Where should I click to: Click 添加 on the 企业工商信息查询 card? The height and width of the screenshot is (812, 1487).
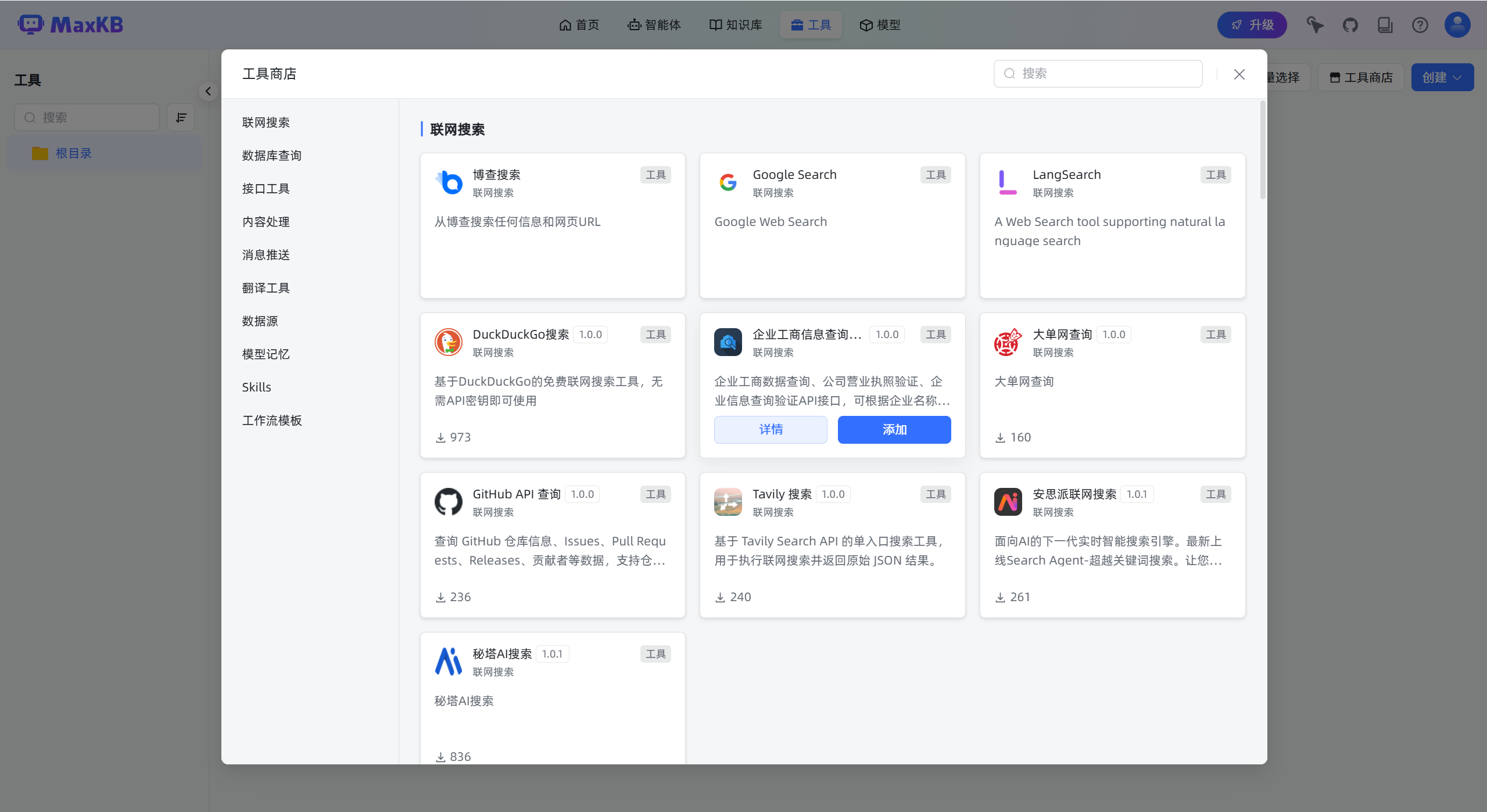[x=894, y=430]
